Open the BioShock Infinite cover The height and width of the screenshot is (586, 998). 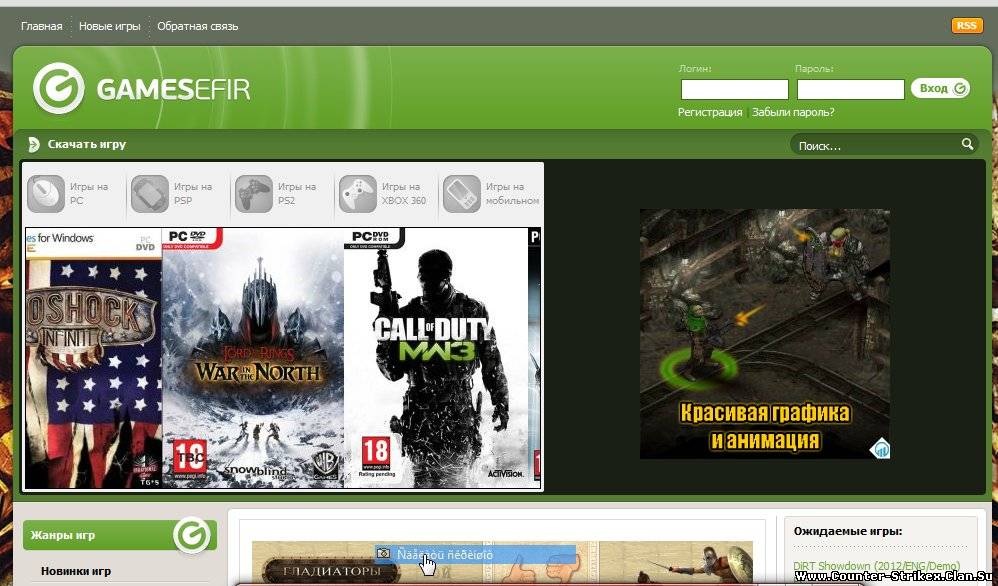(x=94, y=358)
